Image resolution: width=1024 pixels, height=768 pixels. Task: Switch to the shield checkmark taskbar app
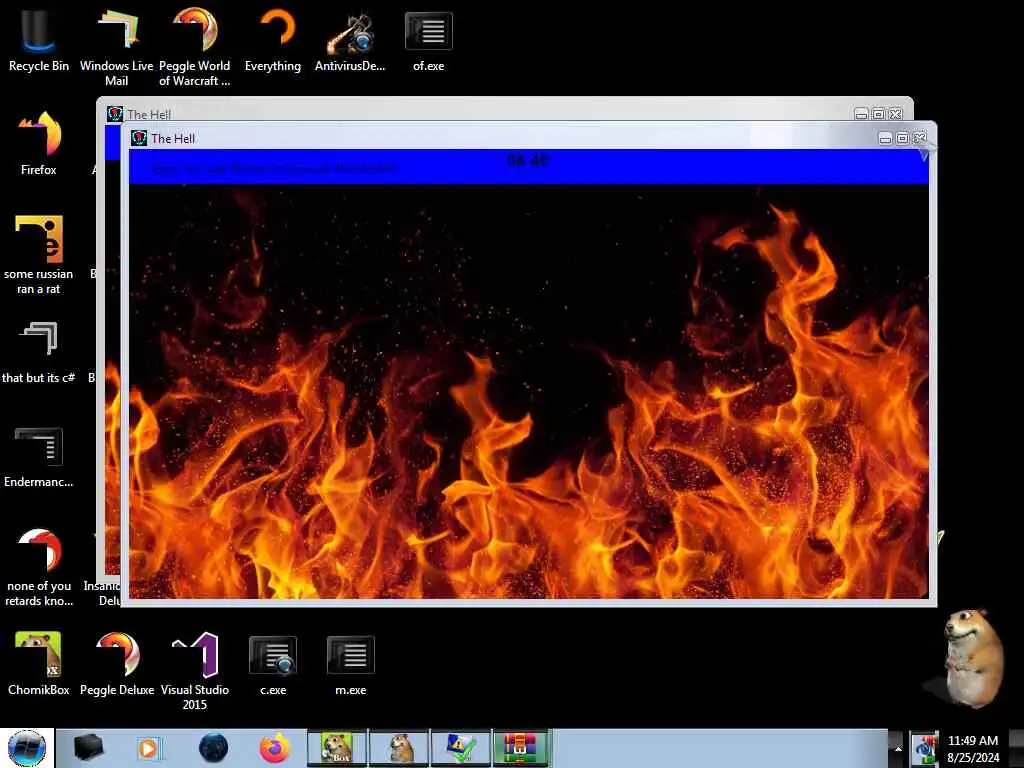(x=460, y=748)
